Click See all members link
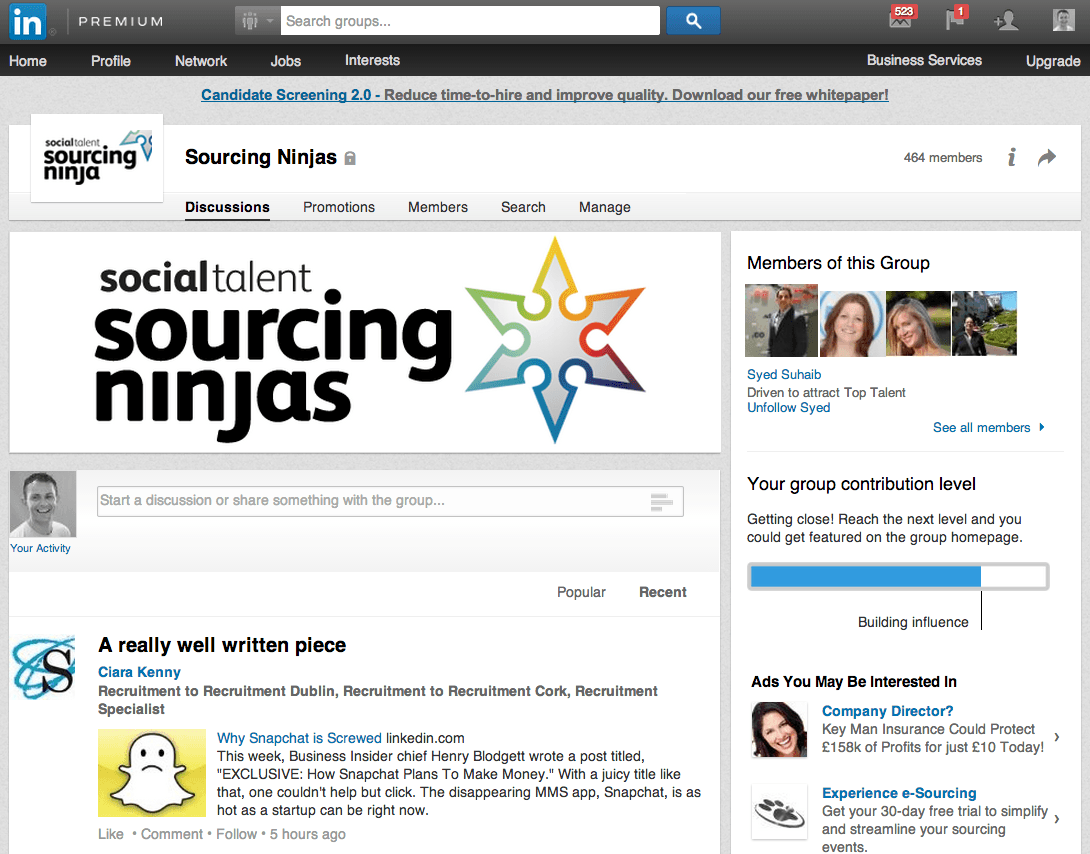Viewport: 1090px width, 854px height. click(982, 427)
